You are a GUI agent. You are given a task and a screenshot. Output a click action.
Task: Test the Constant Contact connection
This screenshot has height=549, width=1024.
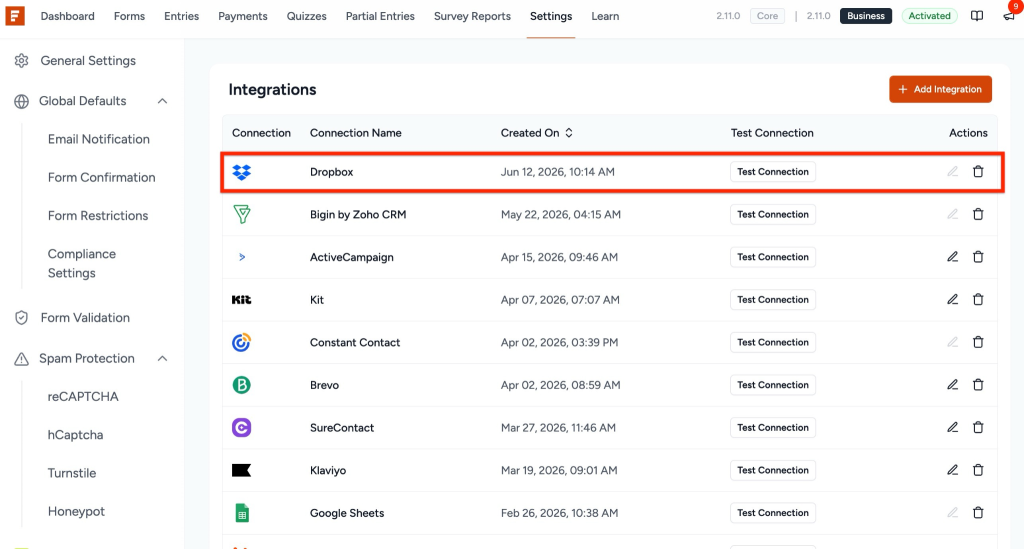(773, 342)
